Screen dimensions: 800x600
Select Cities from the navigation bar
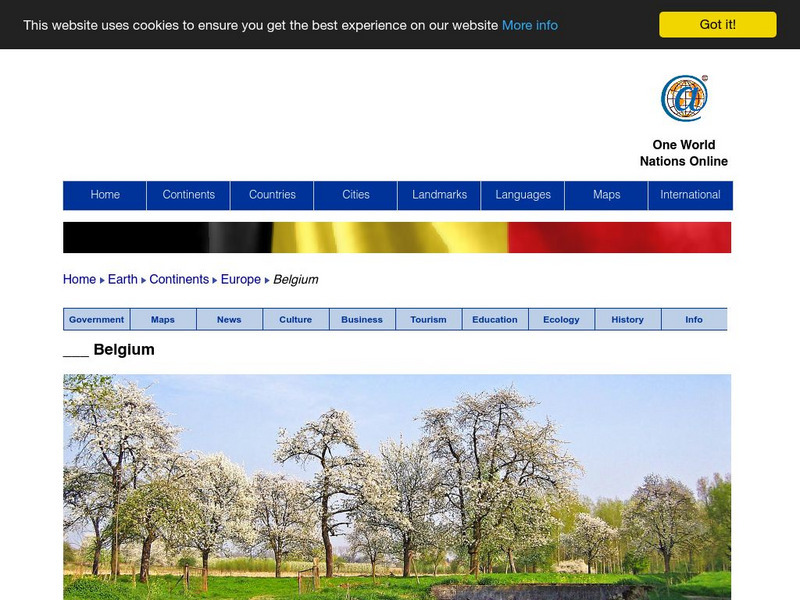357,195
